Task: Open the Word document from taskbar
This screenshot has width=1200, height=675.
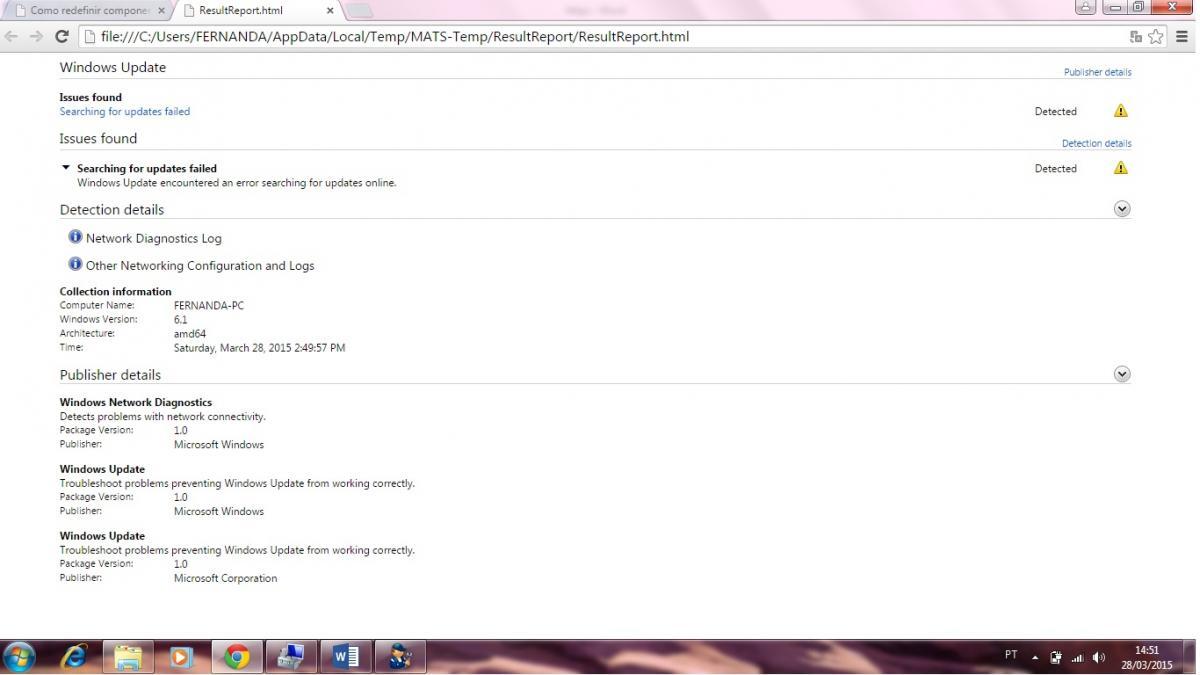Action: click(x=346, y=657)
